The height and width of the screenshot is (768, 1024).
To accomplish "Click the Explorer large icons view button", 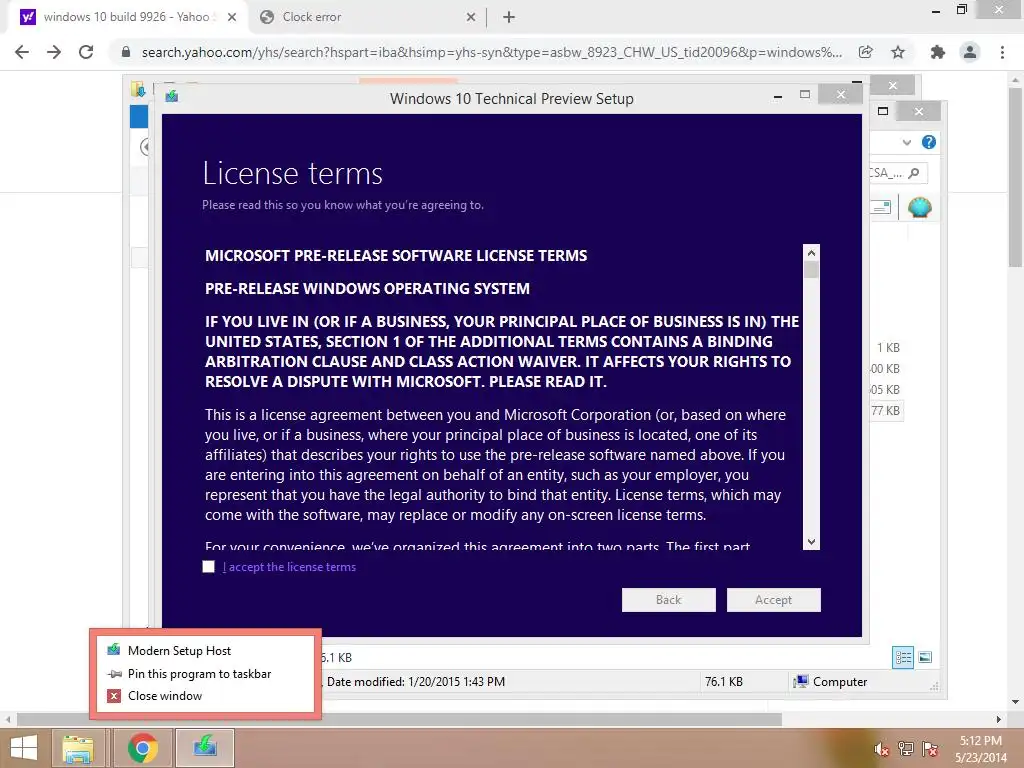I will tap(925, 657).
